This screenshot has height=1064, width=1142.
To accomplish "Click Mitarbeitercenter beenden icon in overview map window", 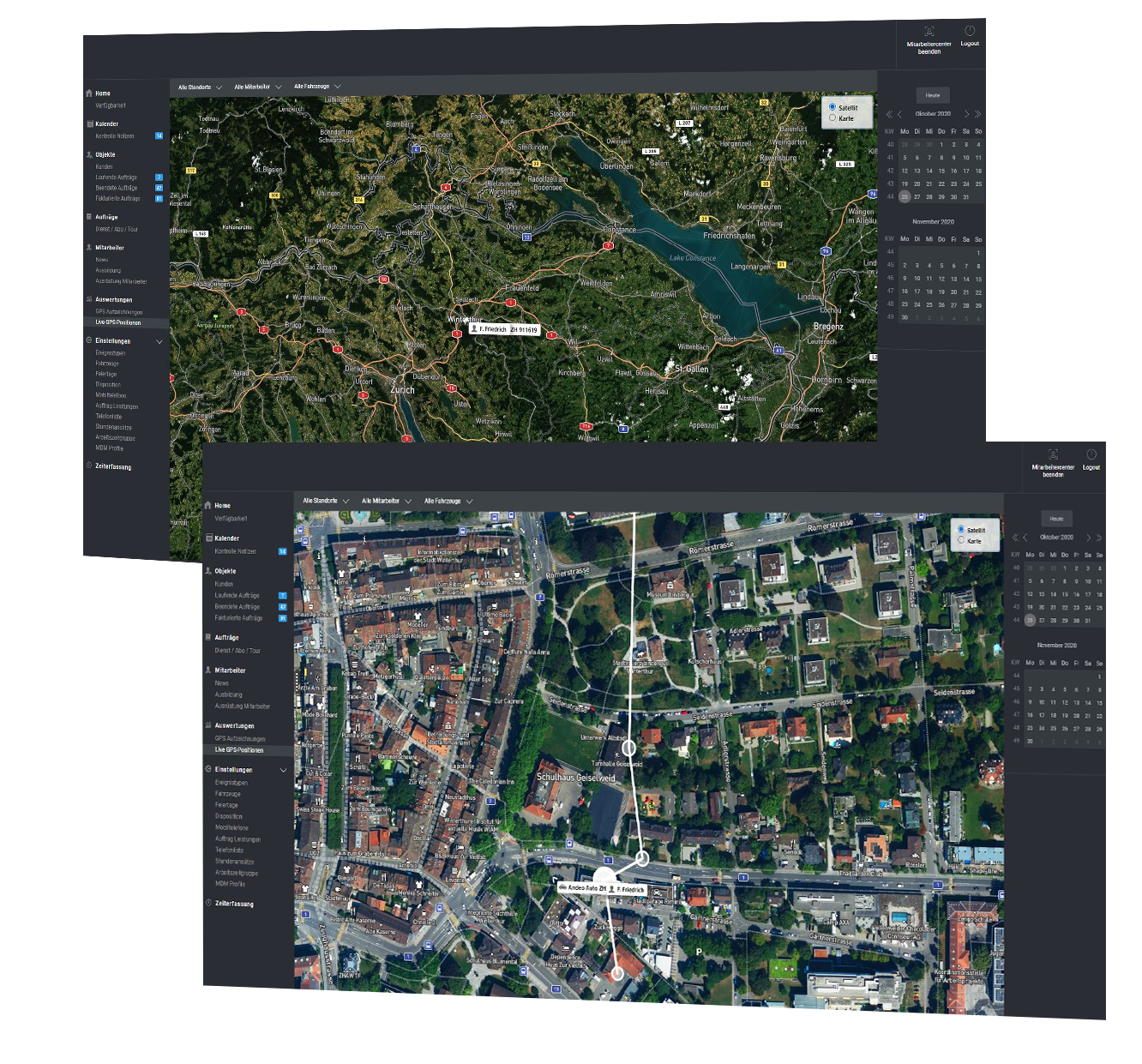I will 929,32.
